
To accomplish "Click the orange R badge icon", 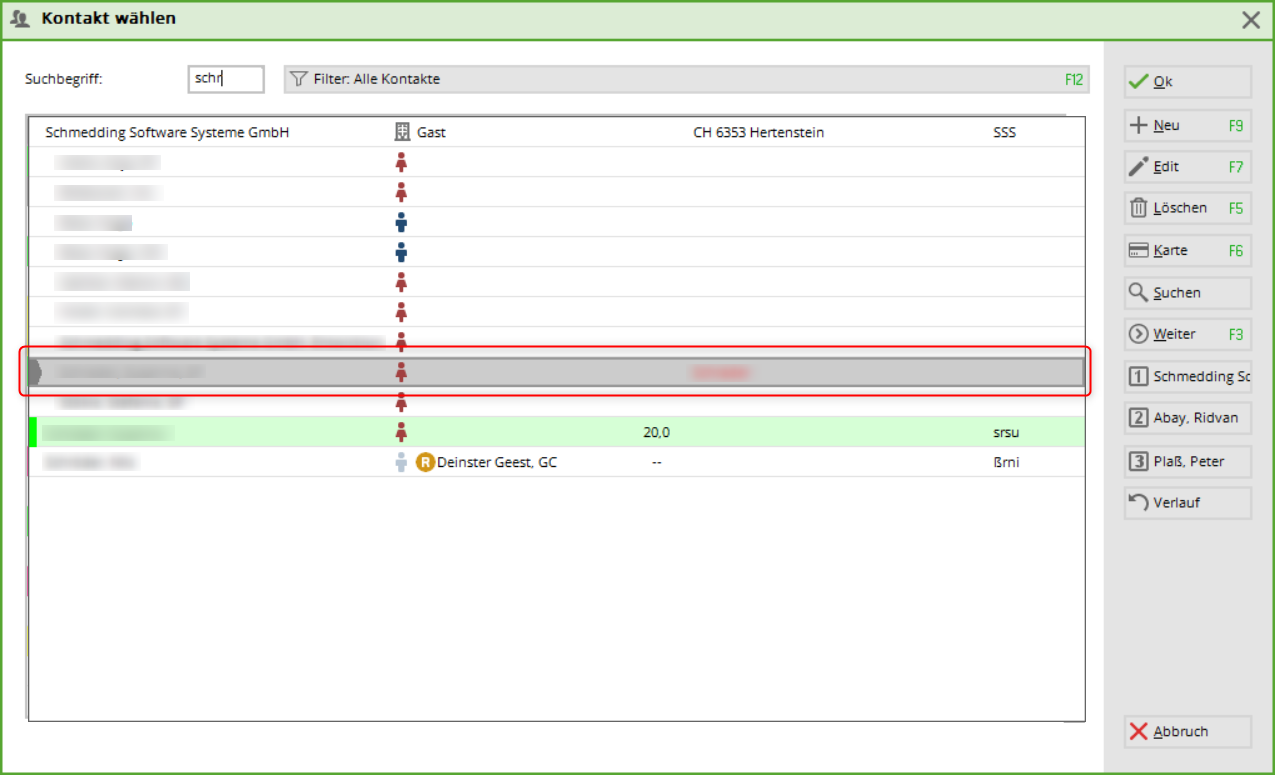I will pyautogui.click(x=425, y=462).
